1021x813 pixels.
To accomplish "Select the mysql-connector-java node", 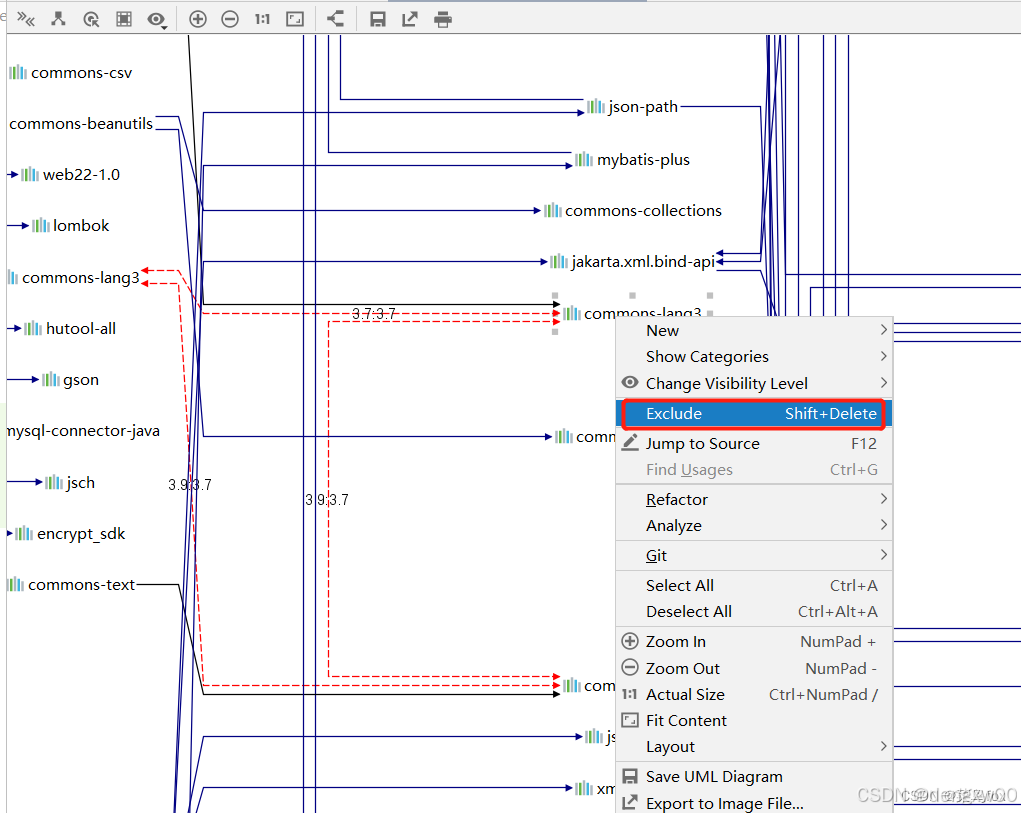I will [x=83, y=431].
